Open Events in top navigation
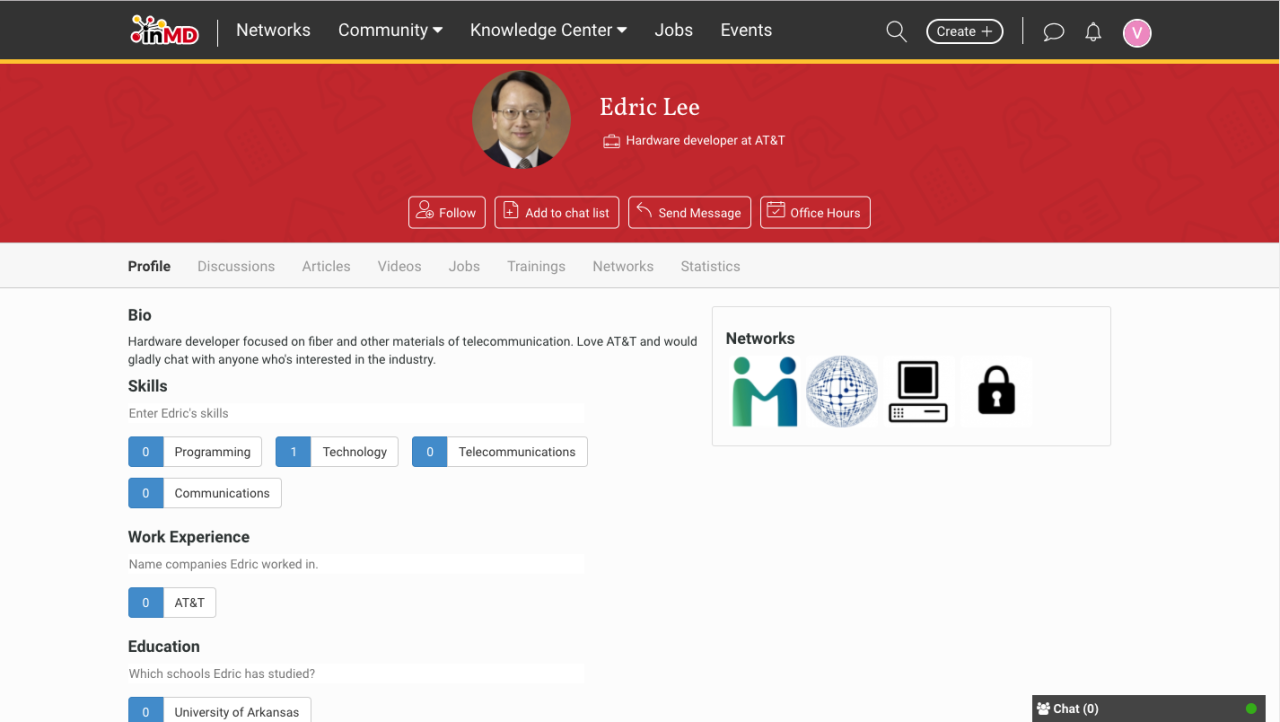This screenshot has height=722, width=1280. [746, 30]
